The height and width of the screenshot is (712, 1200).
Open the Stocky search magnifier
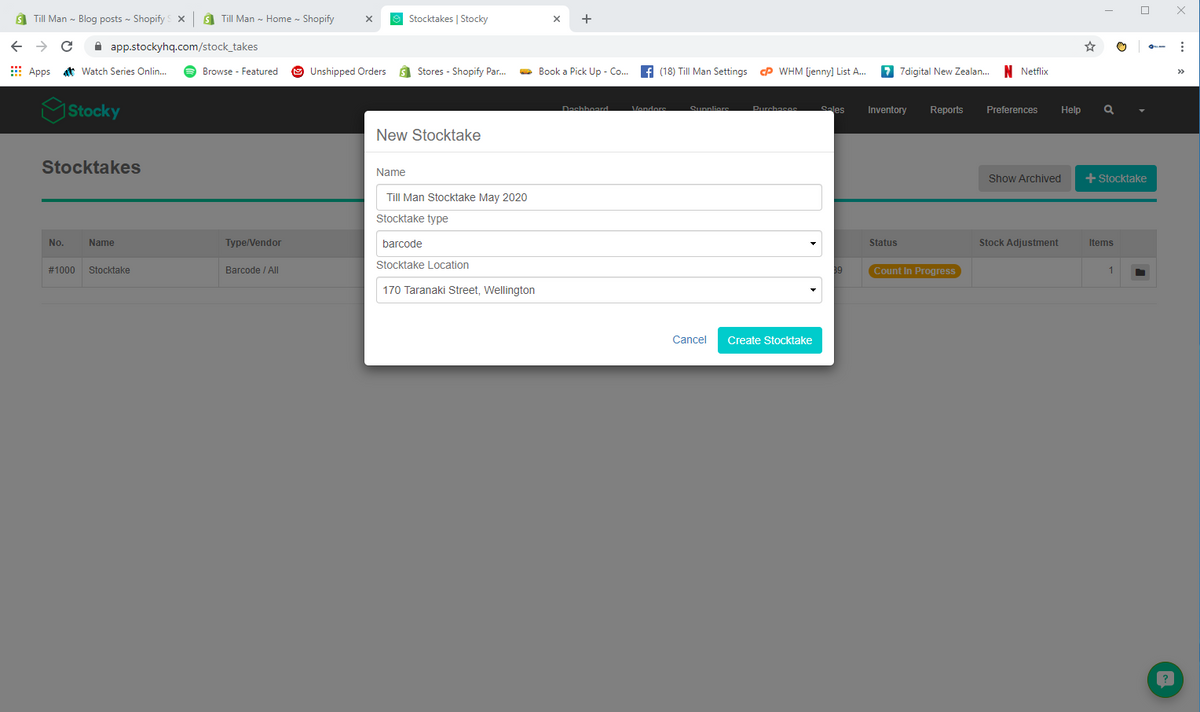tap(1108, 110)
